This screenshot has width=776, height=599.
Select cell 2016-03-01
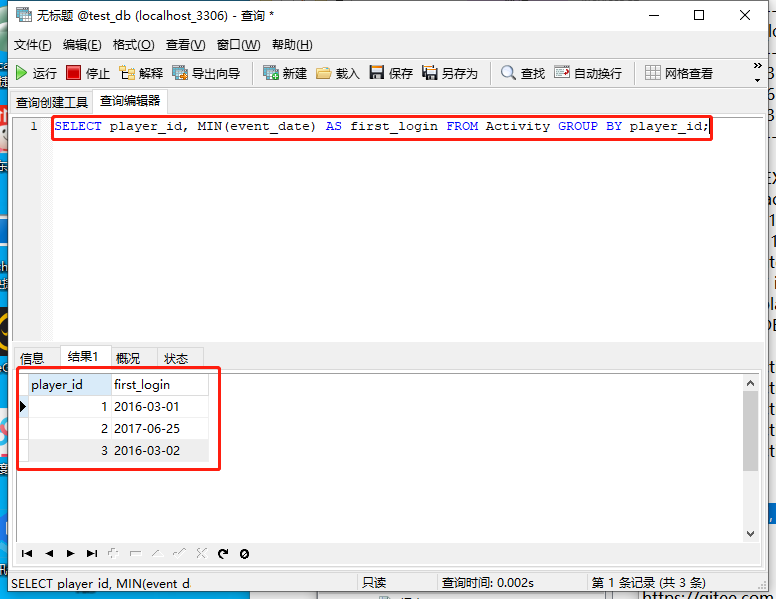pos(160,406)
